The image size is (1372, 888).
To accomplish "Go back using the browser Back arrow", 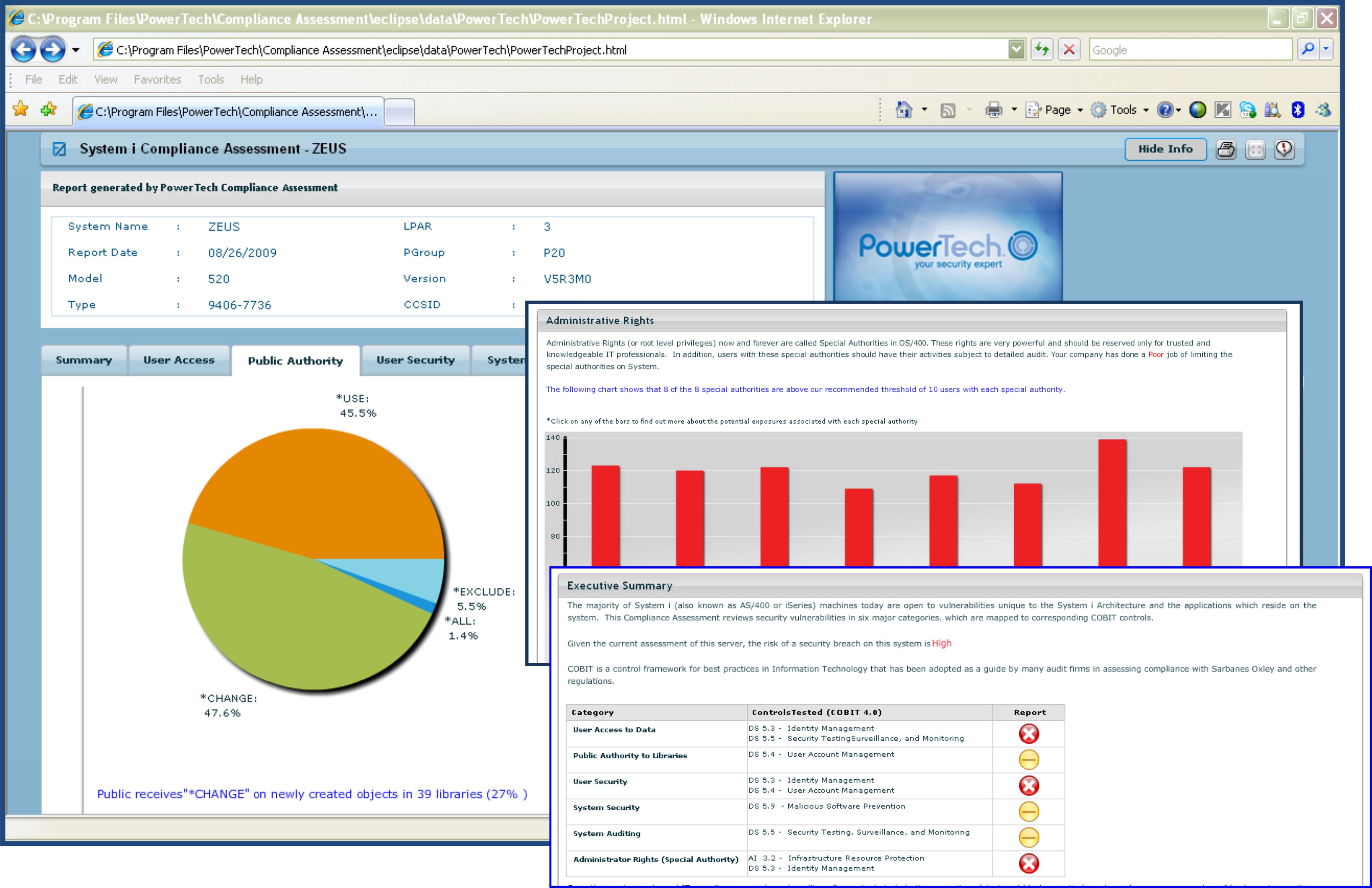I will [x=24, y=49].
